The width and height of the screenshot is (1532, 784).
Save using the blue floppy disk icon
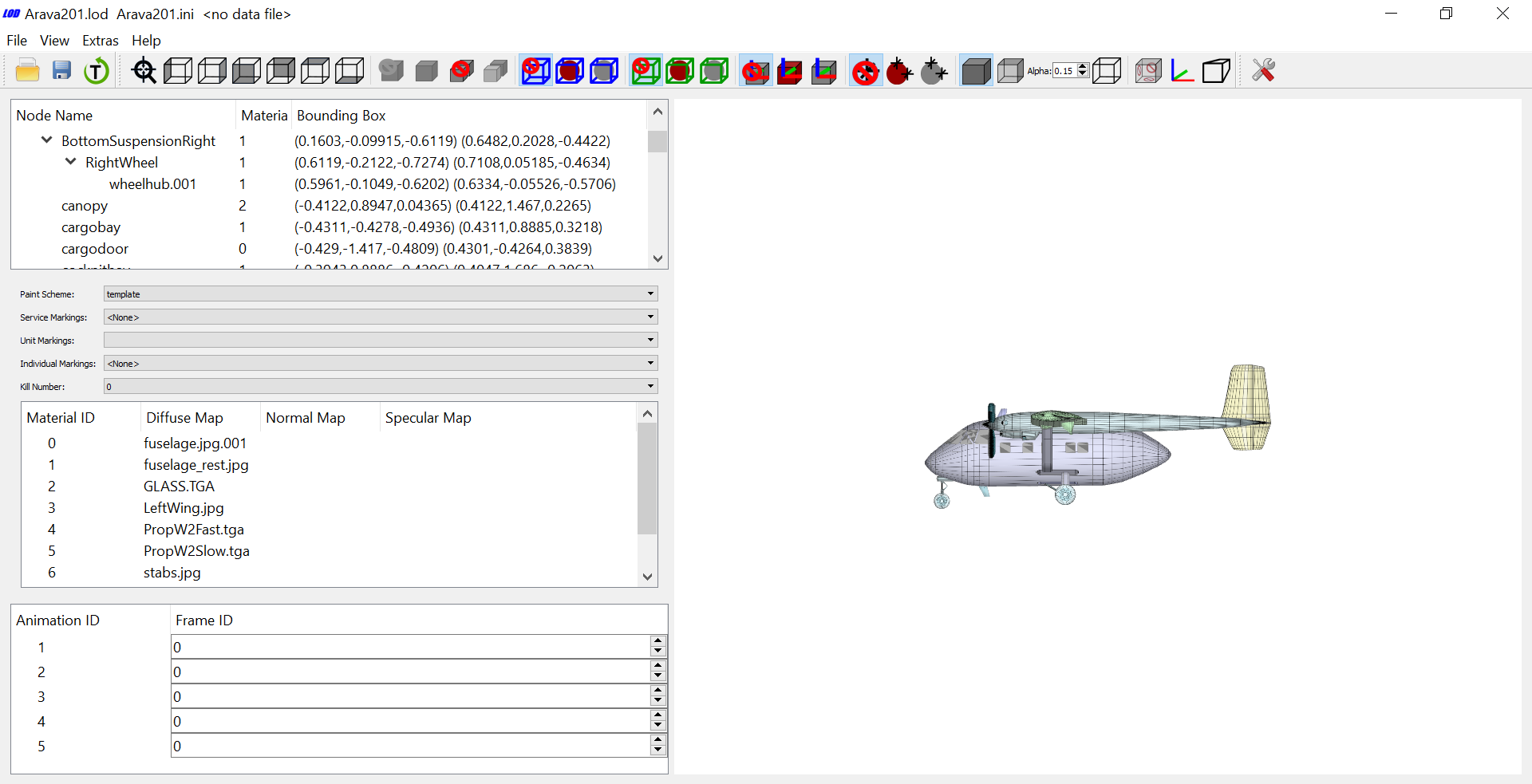point(62,71)
